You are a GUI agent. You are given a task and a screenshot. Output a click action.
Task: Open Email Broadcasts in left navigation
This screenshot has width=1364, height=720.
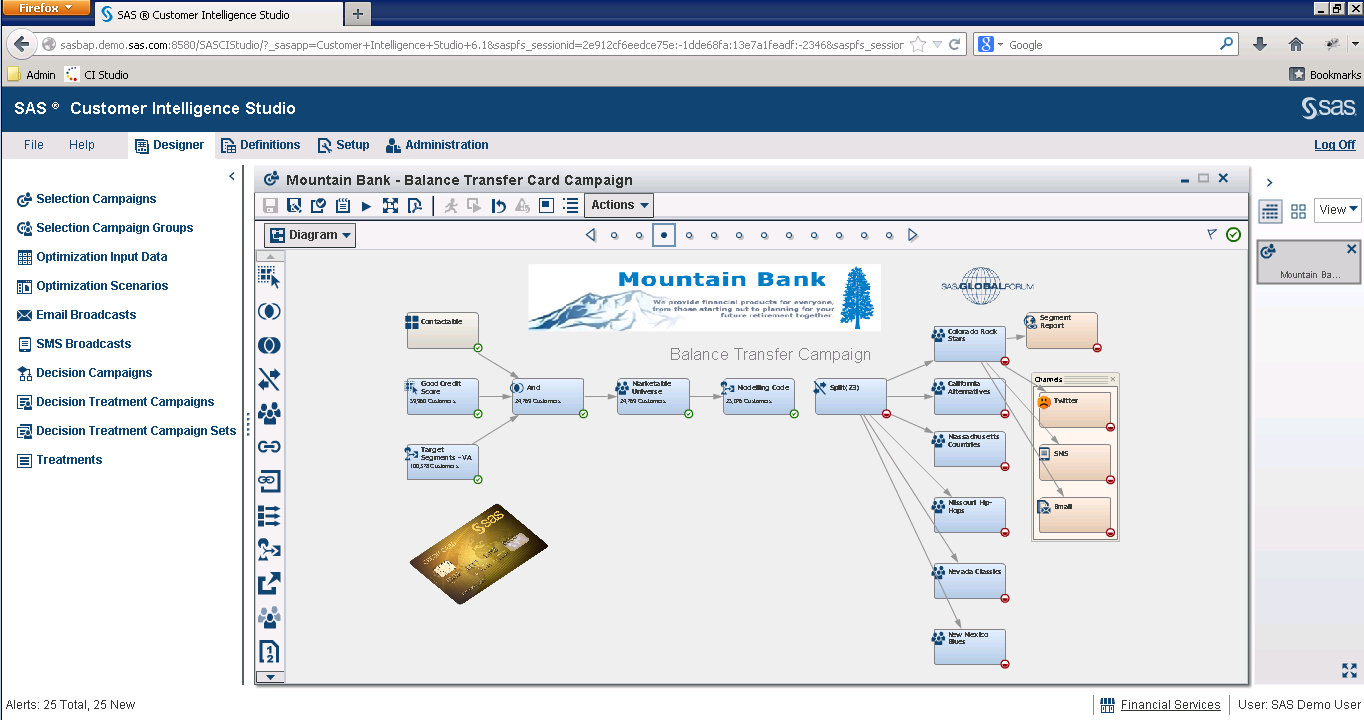click(x=77, y=315)
